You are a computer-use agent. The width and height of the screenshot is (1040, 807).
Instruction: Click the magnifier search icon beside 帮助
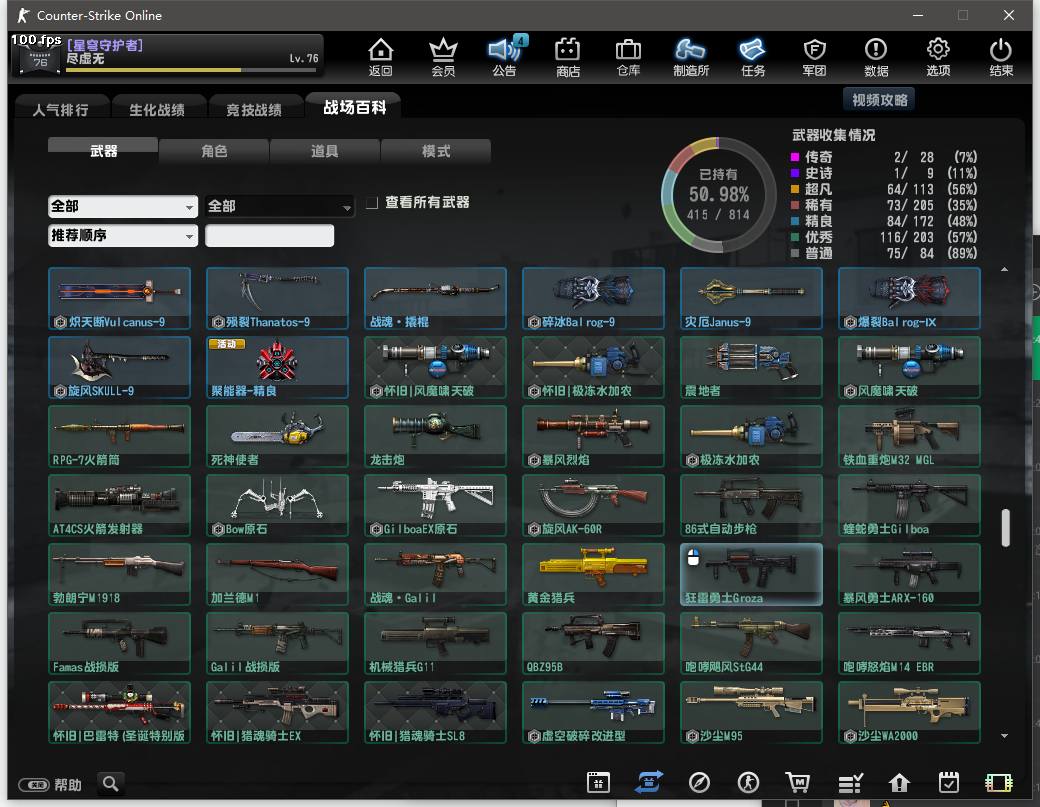click(x=111, y=784)
